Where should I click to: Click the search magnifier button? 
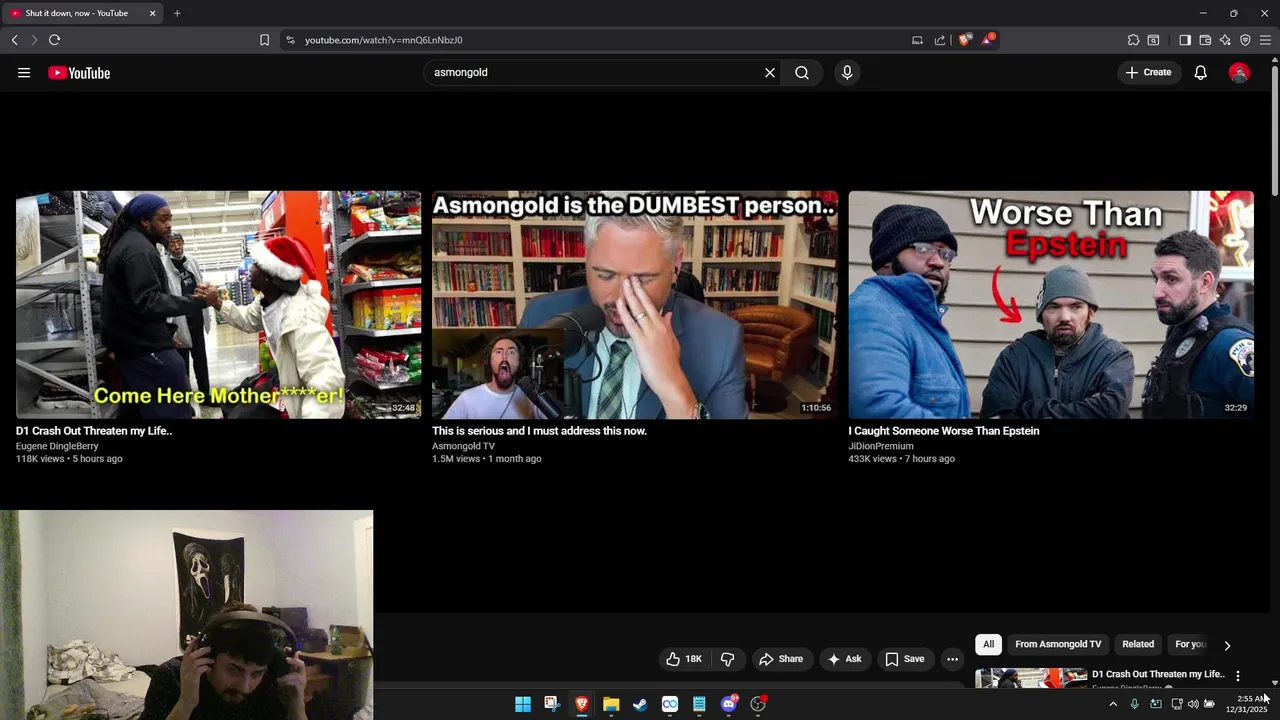[x=802, y=73]
